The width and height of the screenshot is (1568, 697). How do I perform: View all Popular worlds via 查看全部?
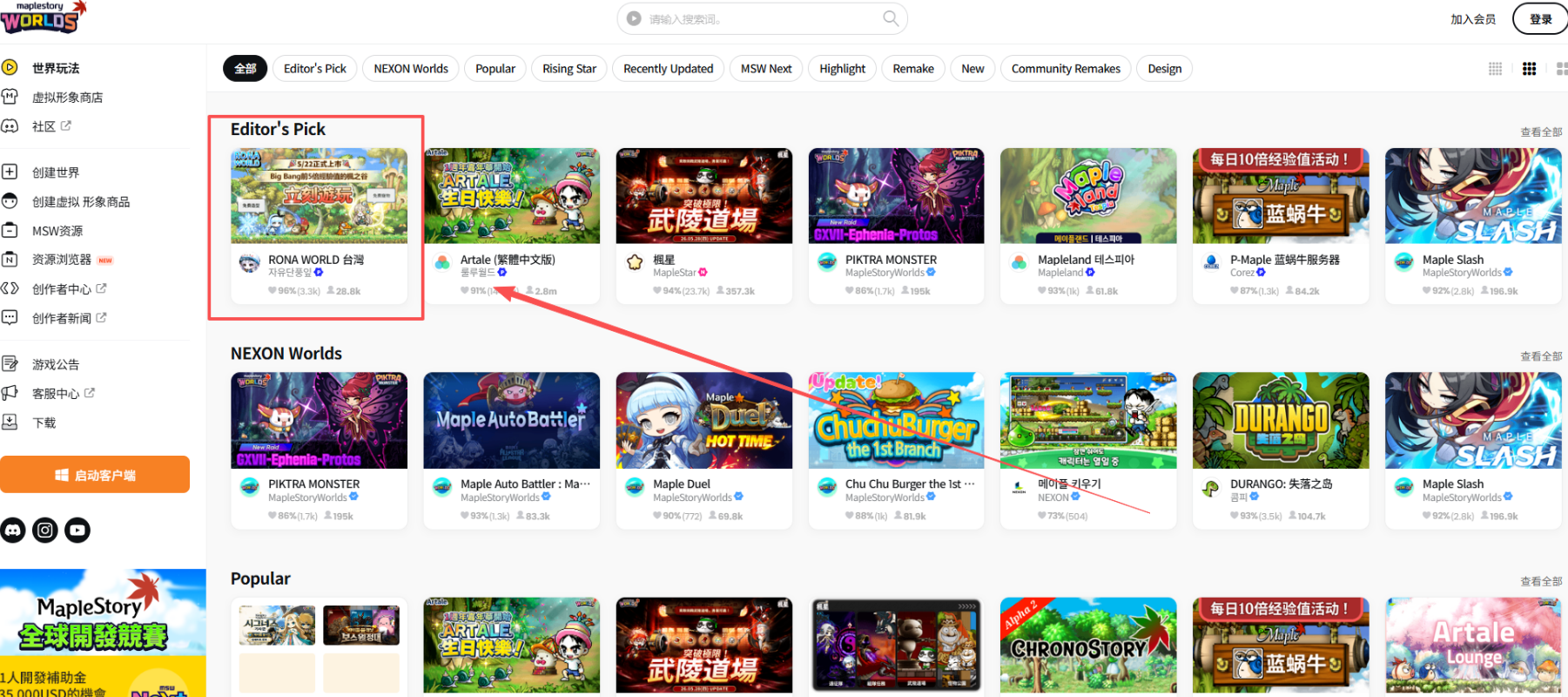pos(1541,581)
